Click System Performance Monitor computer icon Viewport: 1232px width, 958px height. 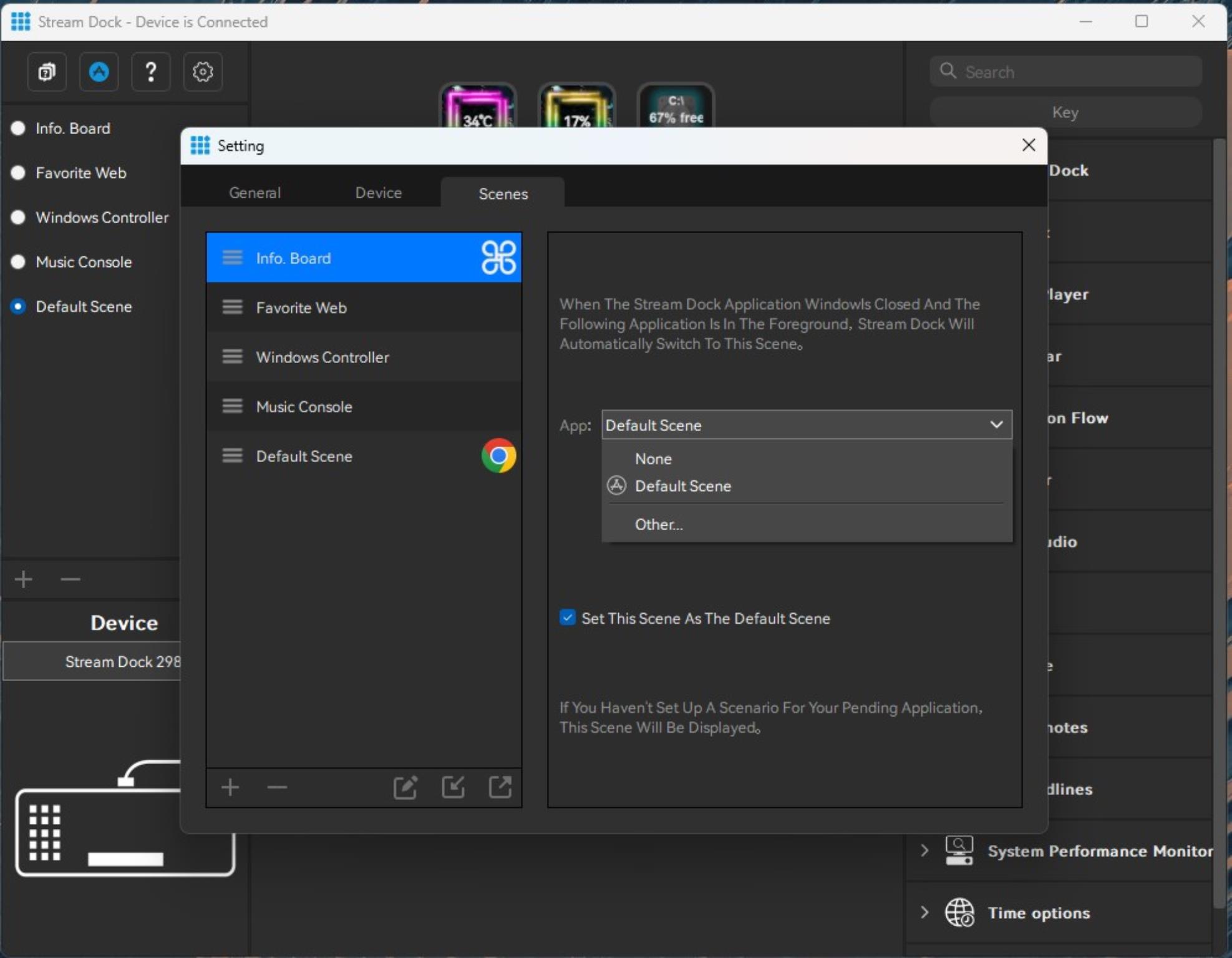coord(959,850)
